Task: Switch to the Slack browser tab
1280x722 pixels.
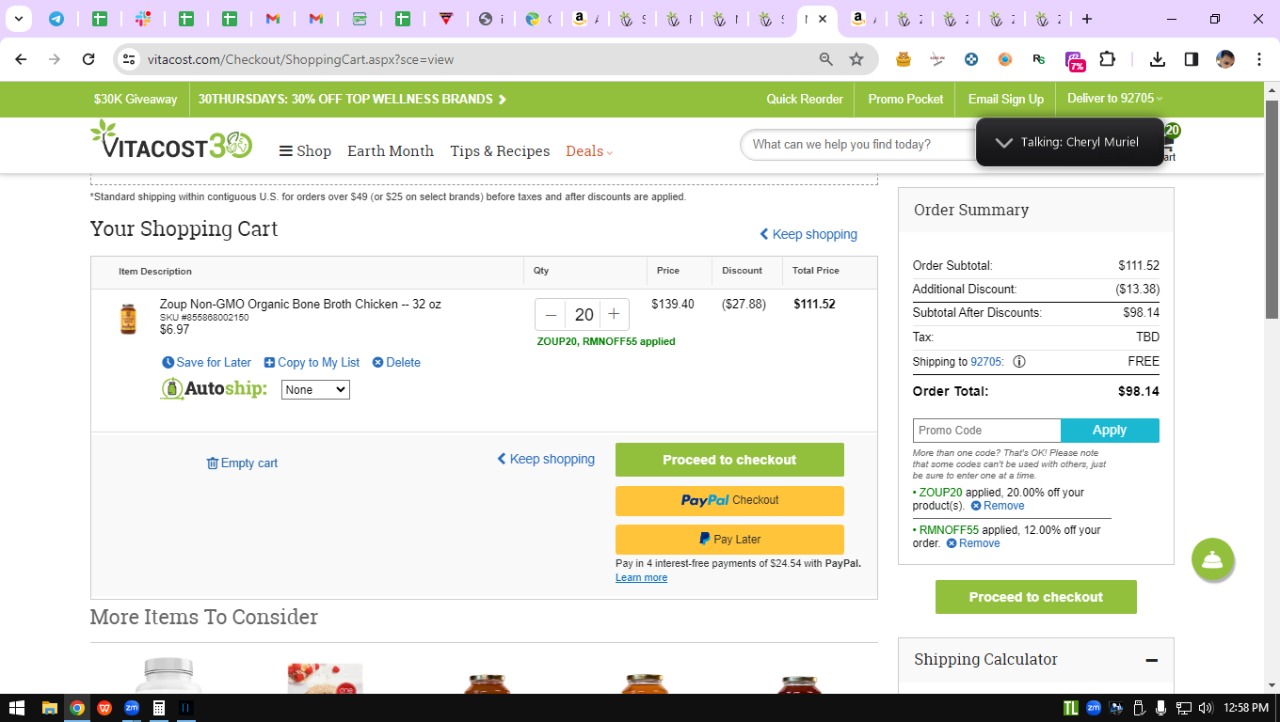Action: coord(143,19)
